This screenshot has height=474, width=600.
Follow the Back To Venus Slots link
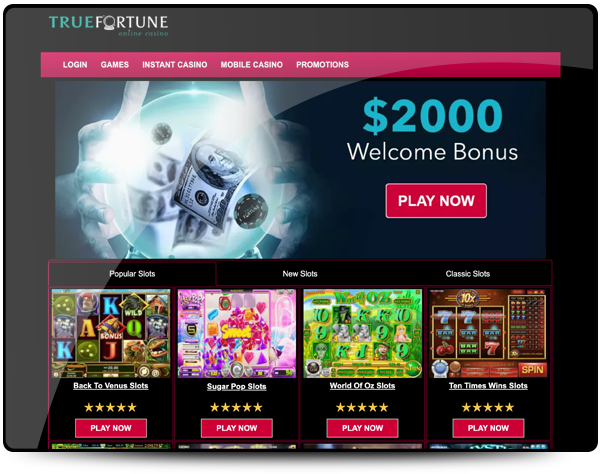click(x=111, y=386)
